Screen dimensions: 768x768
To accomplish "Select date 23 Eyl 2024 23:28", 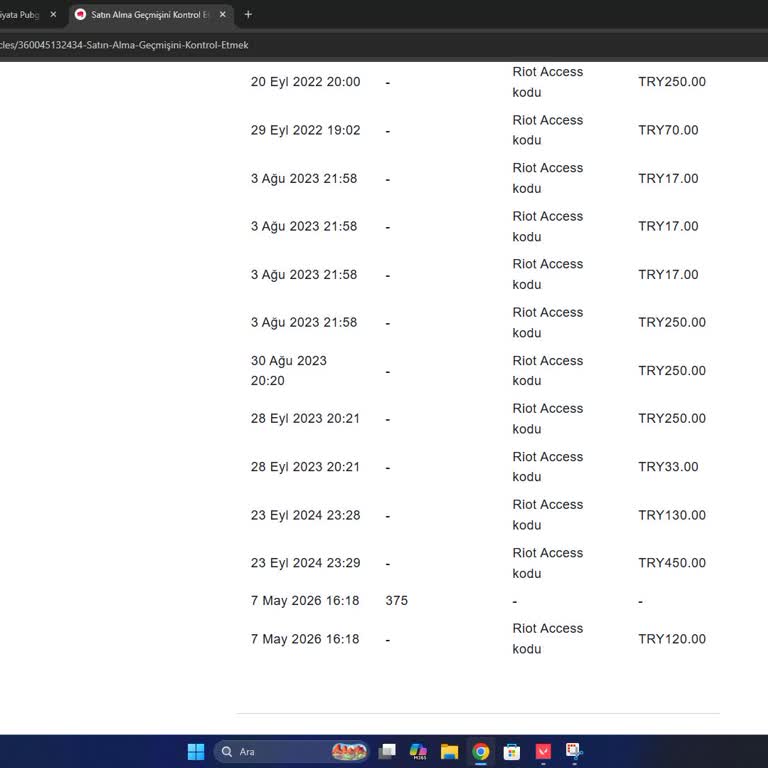I will pyautogui.click(x=305, y=515).
